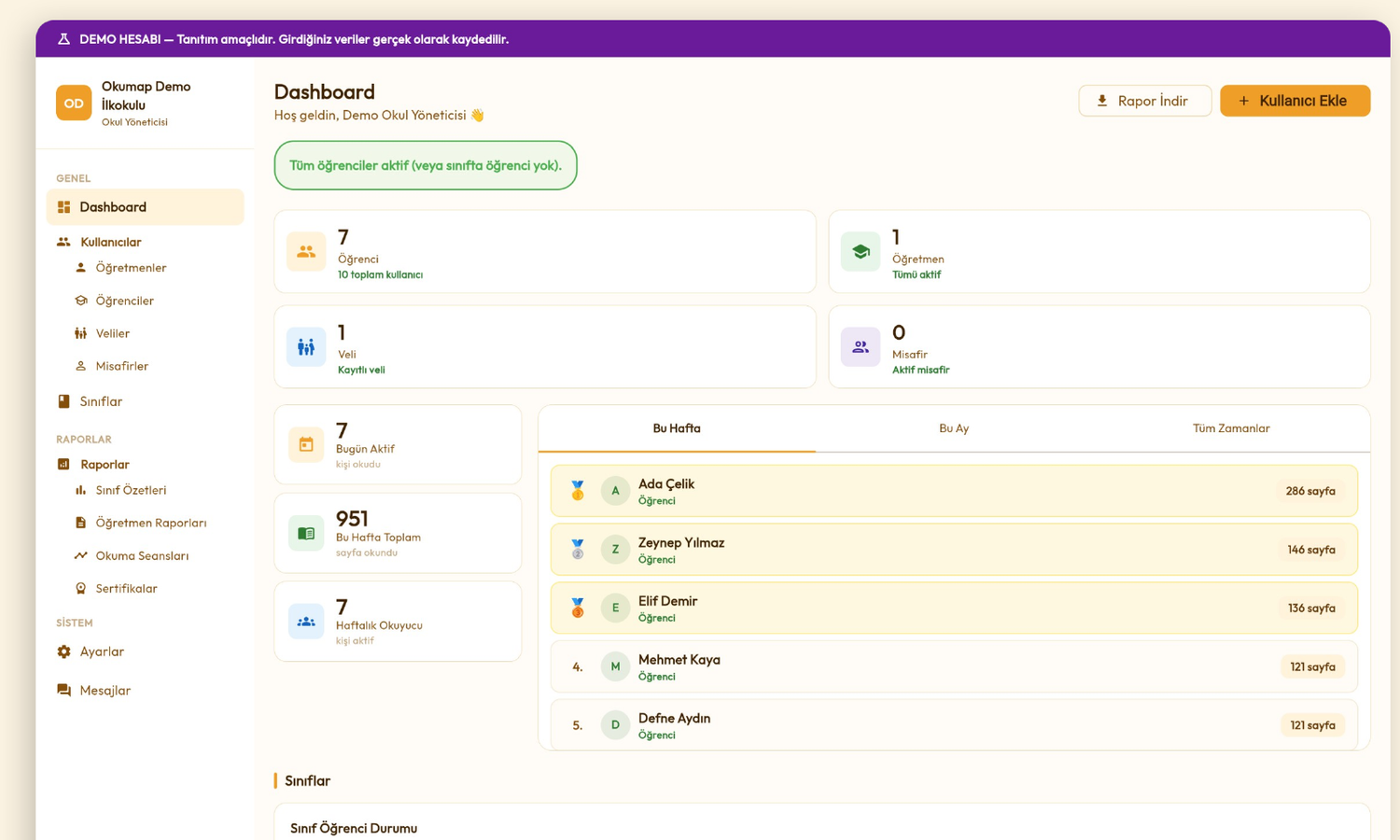
Task: Click the green all-students-active notice
Action: [x=426, y=165]
